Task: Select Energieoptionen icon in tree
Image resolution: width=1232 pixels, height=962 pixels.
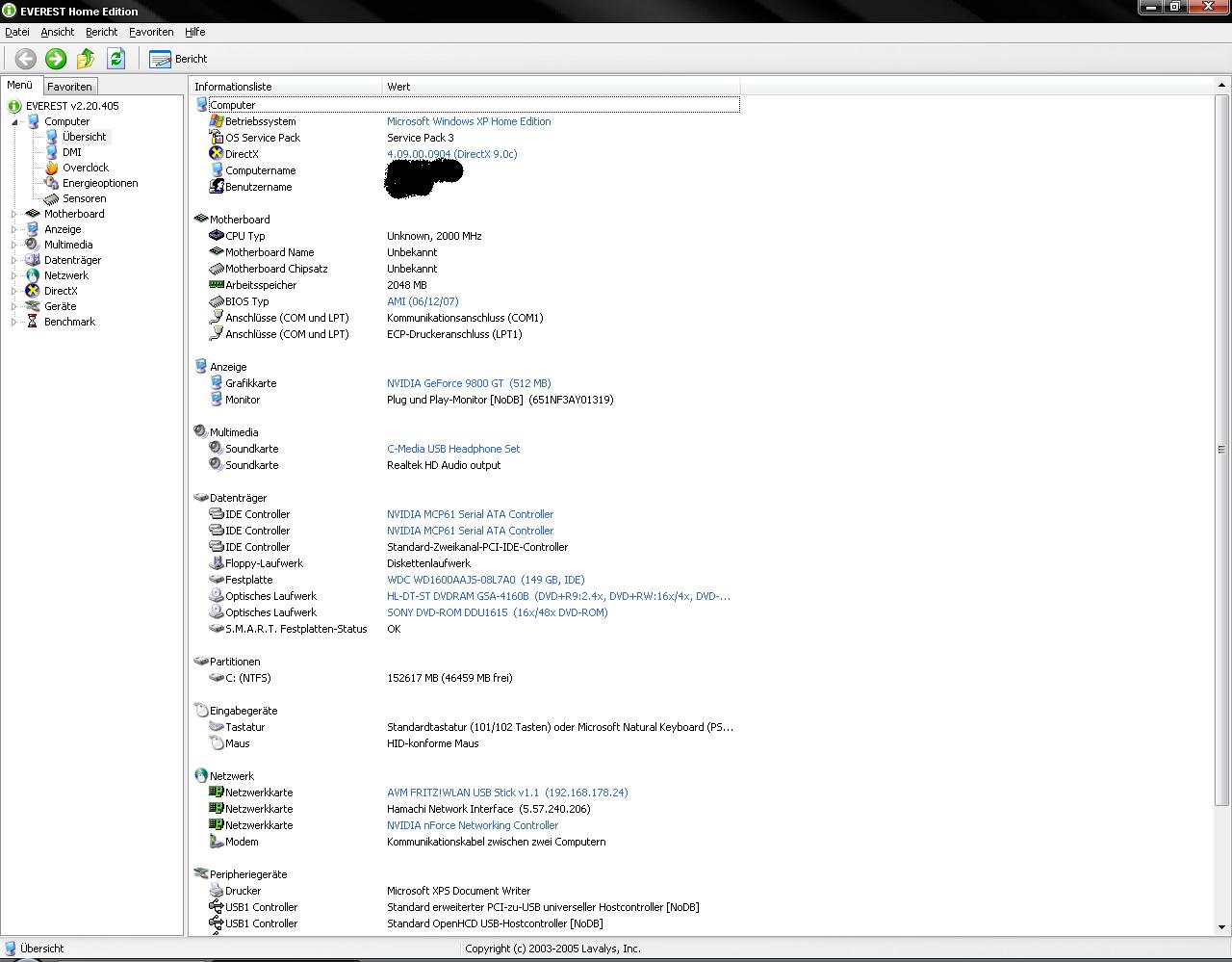Action: click(52, 183)
